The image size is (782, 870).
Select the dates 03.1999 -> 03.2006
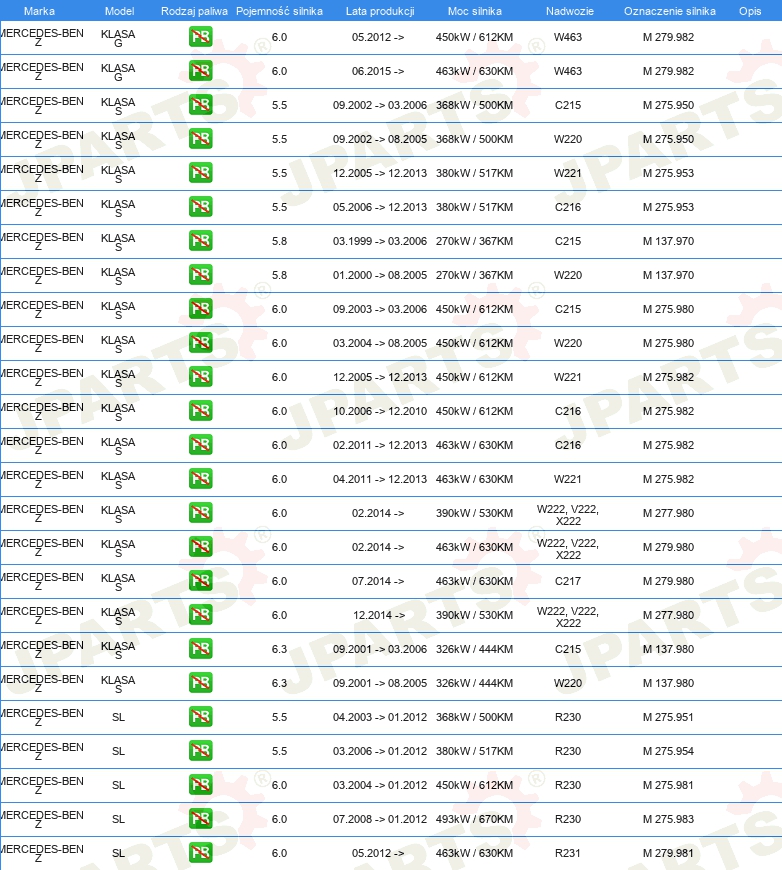(380, 241)
